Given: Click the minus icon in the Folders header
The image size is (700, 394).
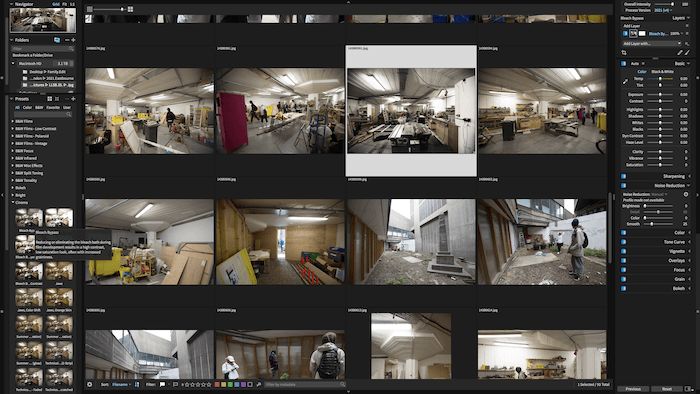Looking at the screenshot, I should tap(67, 40).
